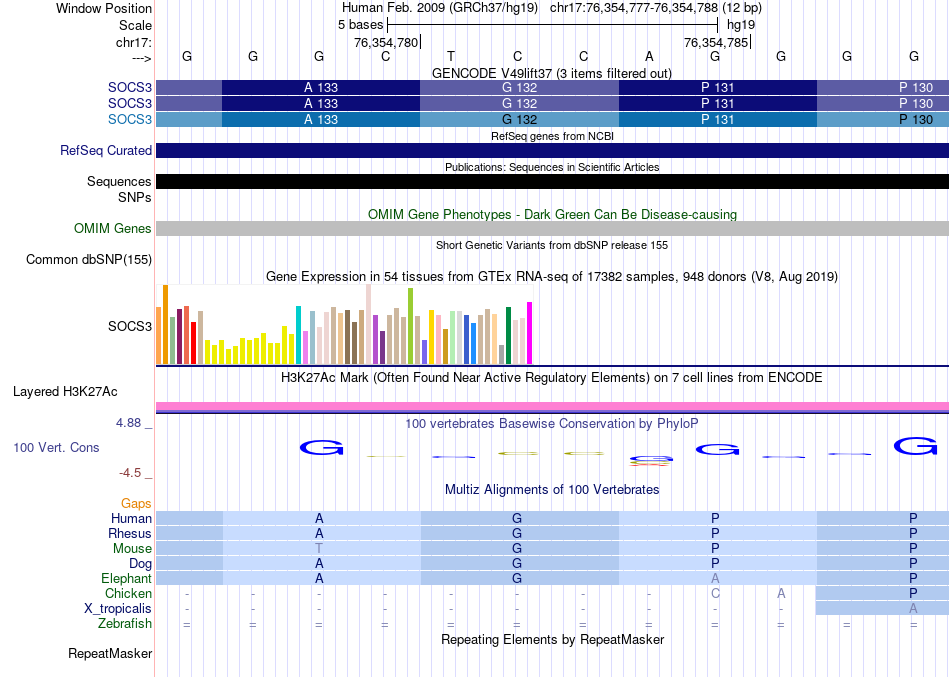The height and width of the screenshot is (677, 950).
Task: Open 'Repeating Elements by RepeatMasker' track title
Action: tap(552, 640)
